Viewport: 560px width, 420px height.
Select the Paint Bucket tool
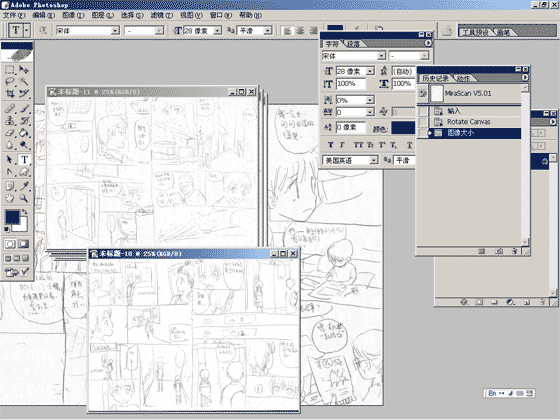(24, 132)
